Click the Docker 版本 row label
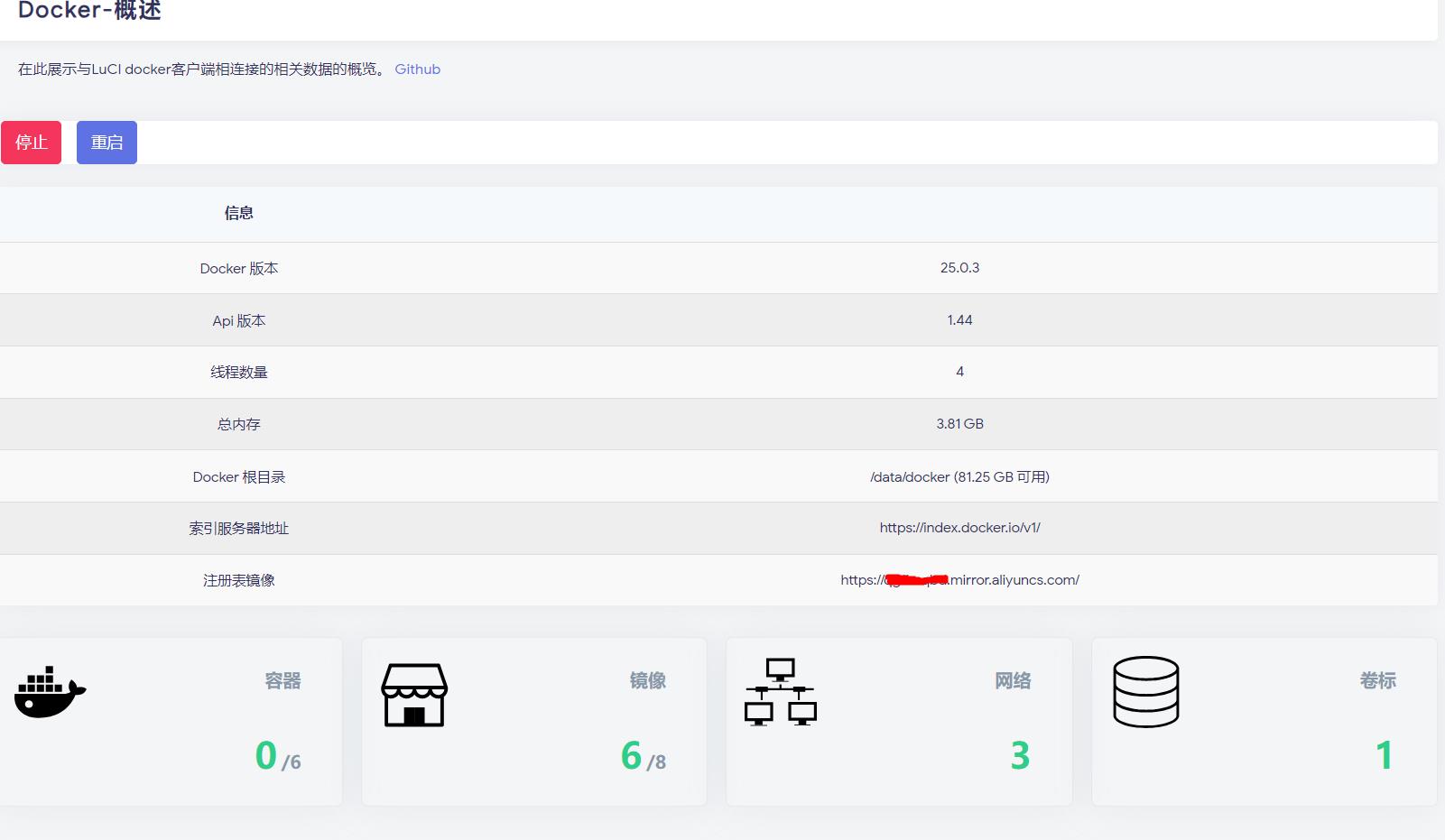Viewport: 1445px width, 840px height. [239, 269]
